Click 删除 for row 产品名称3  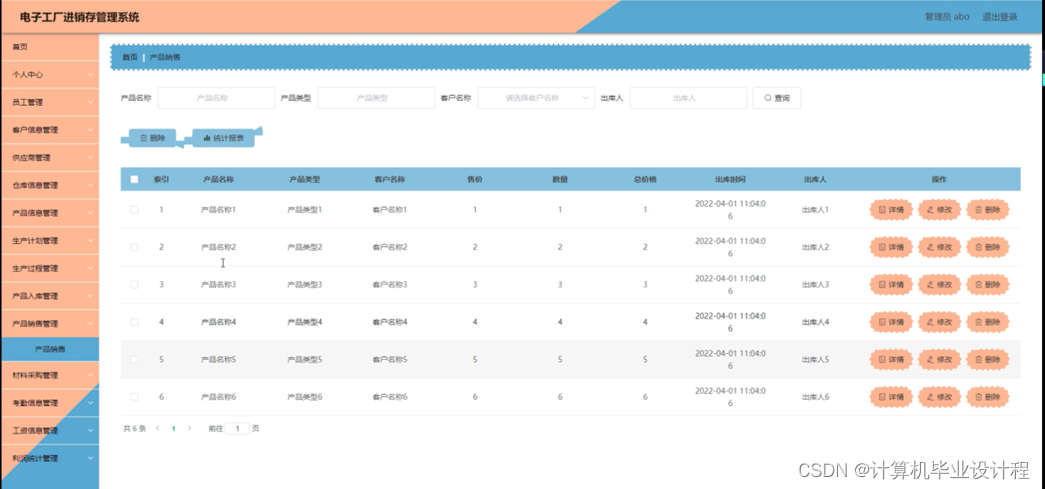(x=988, y=284)
